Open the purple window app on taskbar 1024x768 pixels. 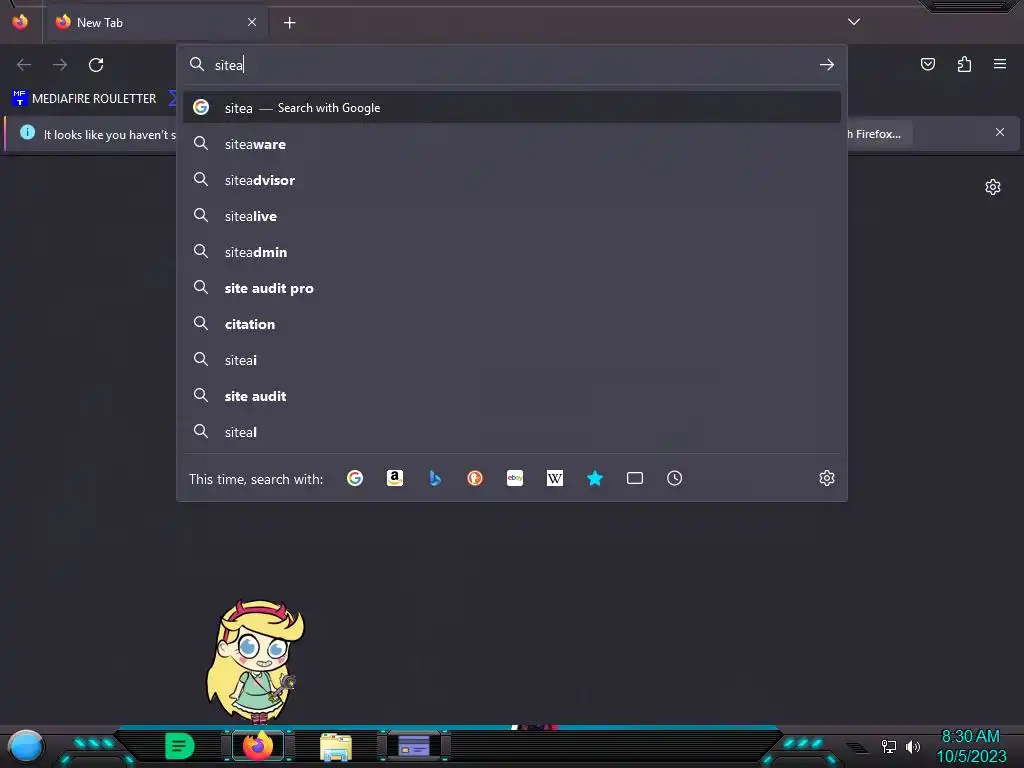tap(413, 746)
